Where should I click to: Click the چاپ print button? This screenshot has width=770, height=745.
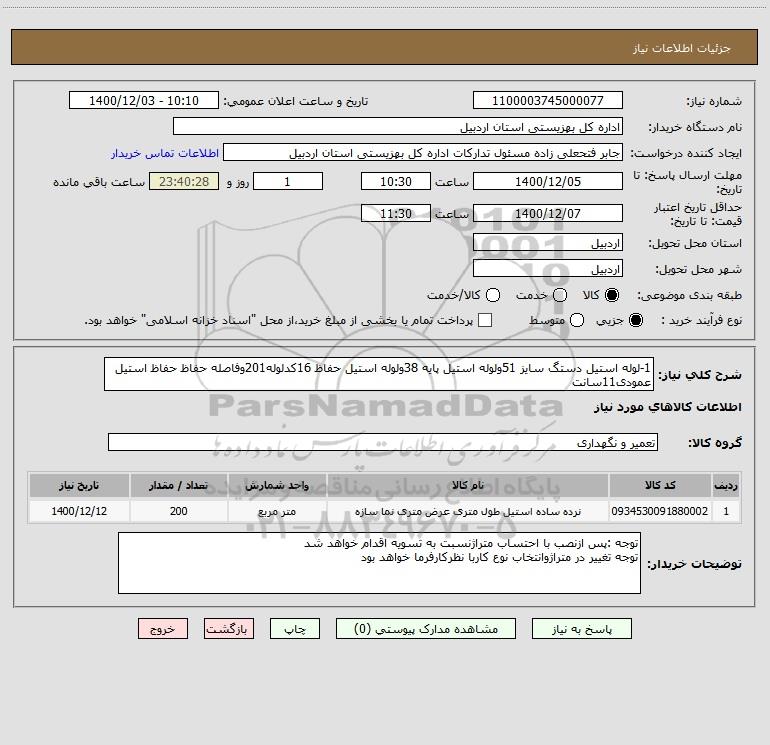295,629
